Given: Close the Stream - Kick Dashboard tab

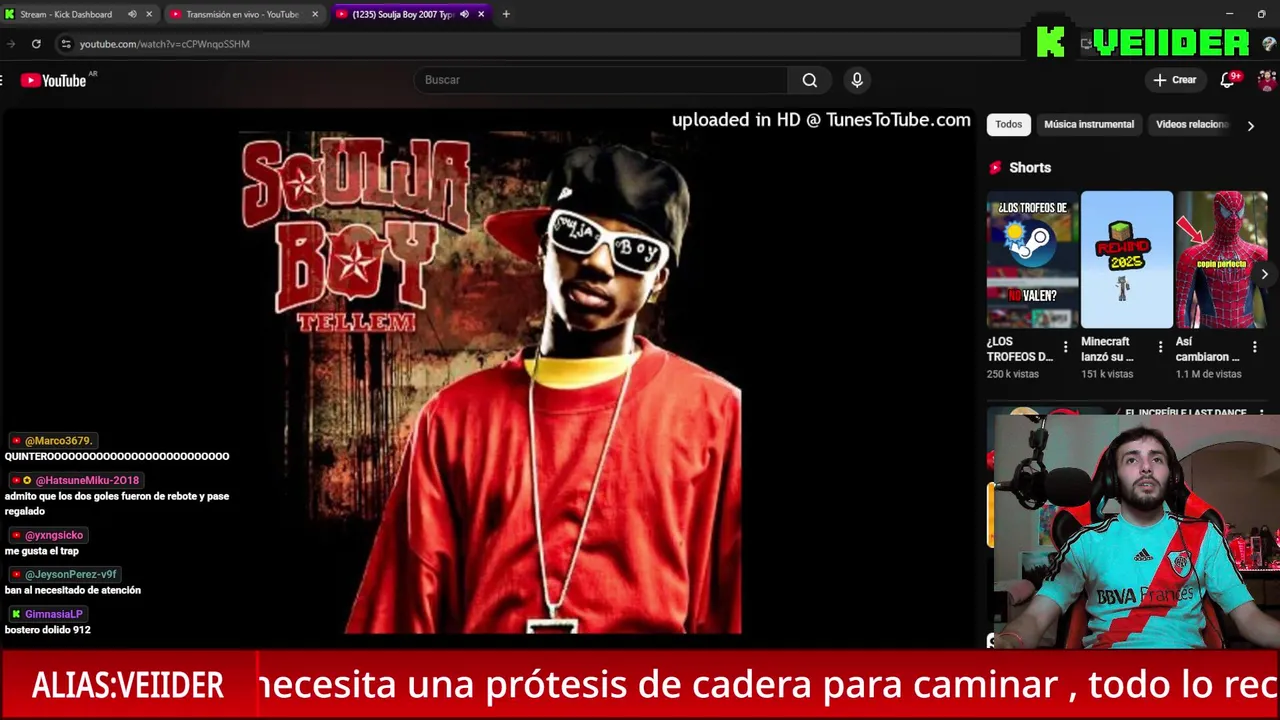Looking at the screenshot, I should pyautogui.click(x=149, y=14).
